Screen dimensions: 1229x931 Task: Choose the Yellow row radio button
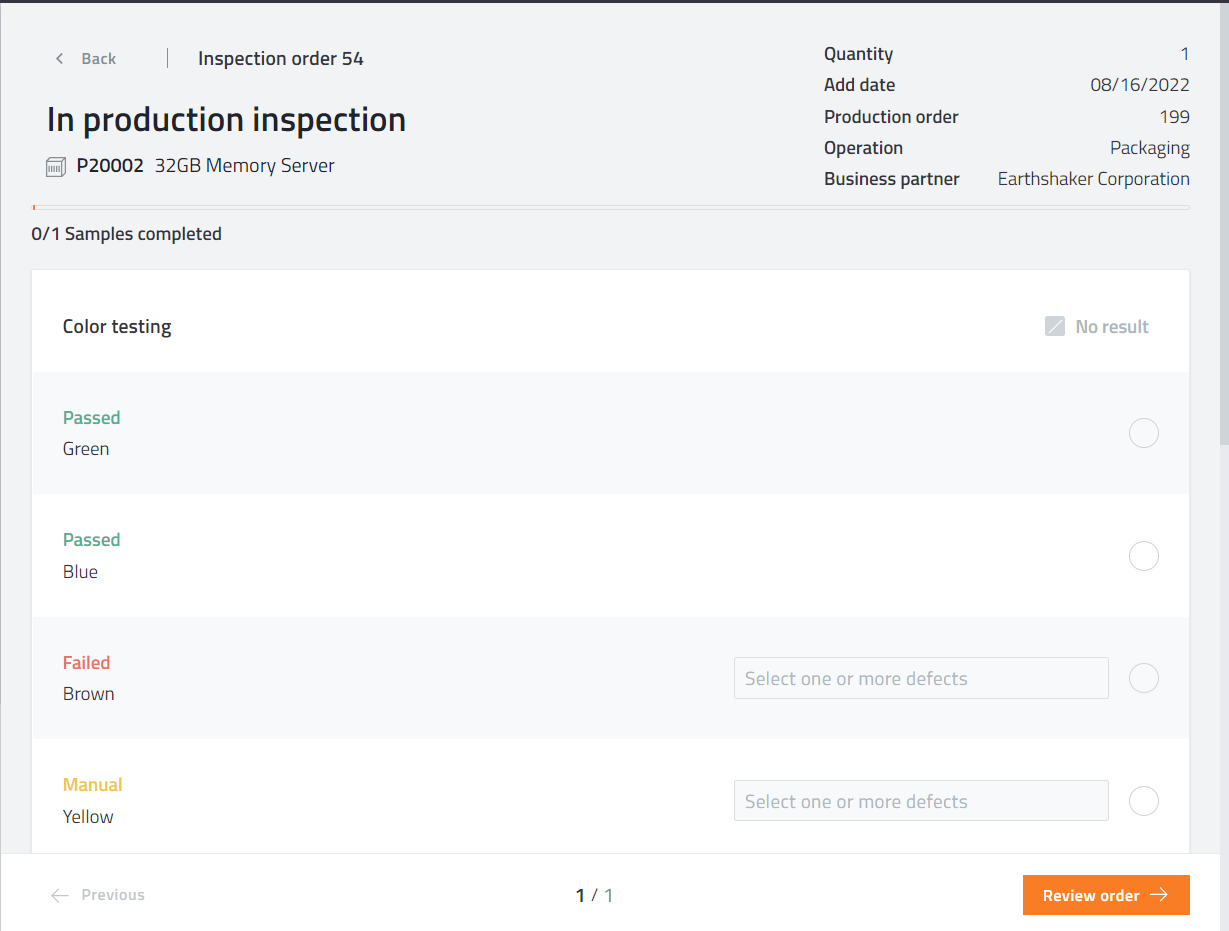click(x=1143, y=801)
